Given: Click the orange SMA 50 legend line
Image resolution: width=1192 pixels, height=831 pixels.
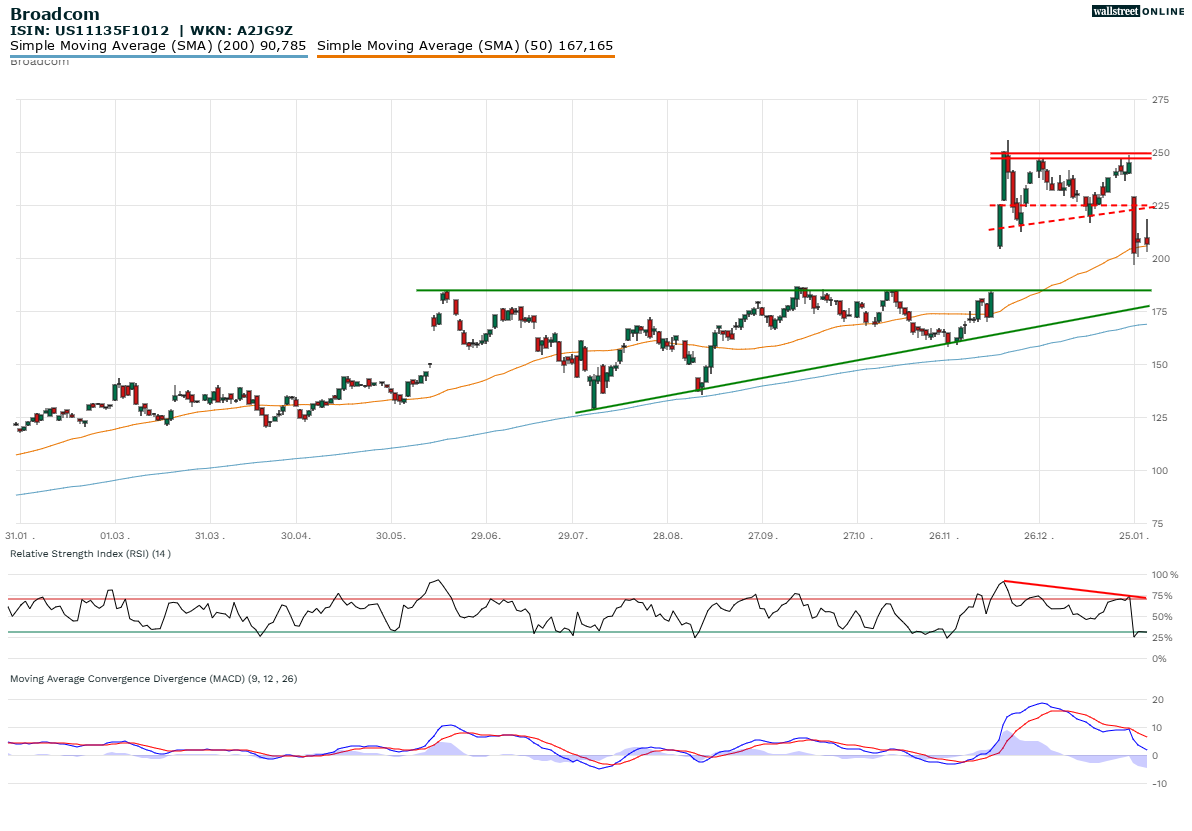Looking at the screenshot, I should coord(466,56).
